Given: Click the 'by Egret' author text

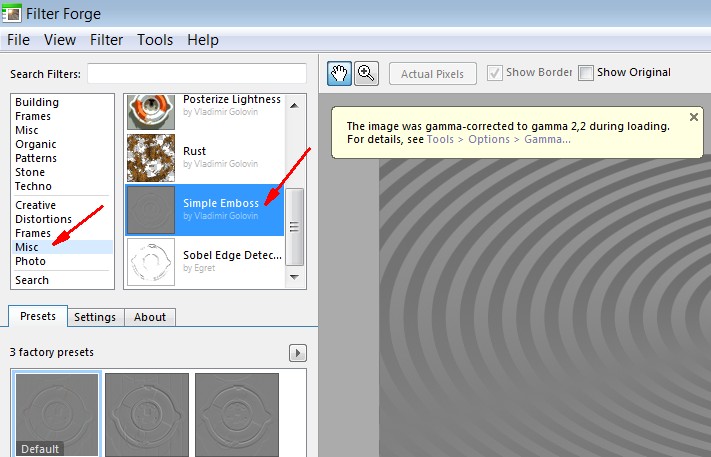Looking at the screenshot, I should point(199,268).
